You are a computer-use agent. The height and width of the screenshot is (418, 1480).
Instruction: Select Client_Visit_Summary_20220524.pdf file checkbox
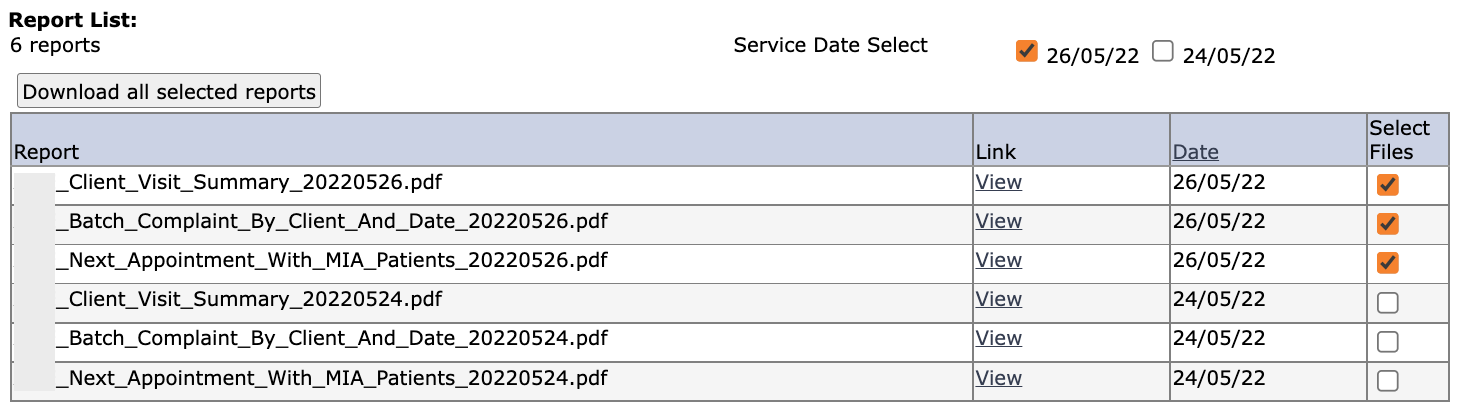[1388, 303]
